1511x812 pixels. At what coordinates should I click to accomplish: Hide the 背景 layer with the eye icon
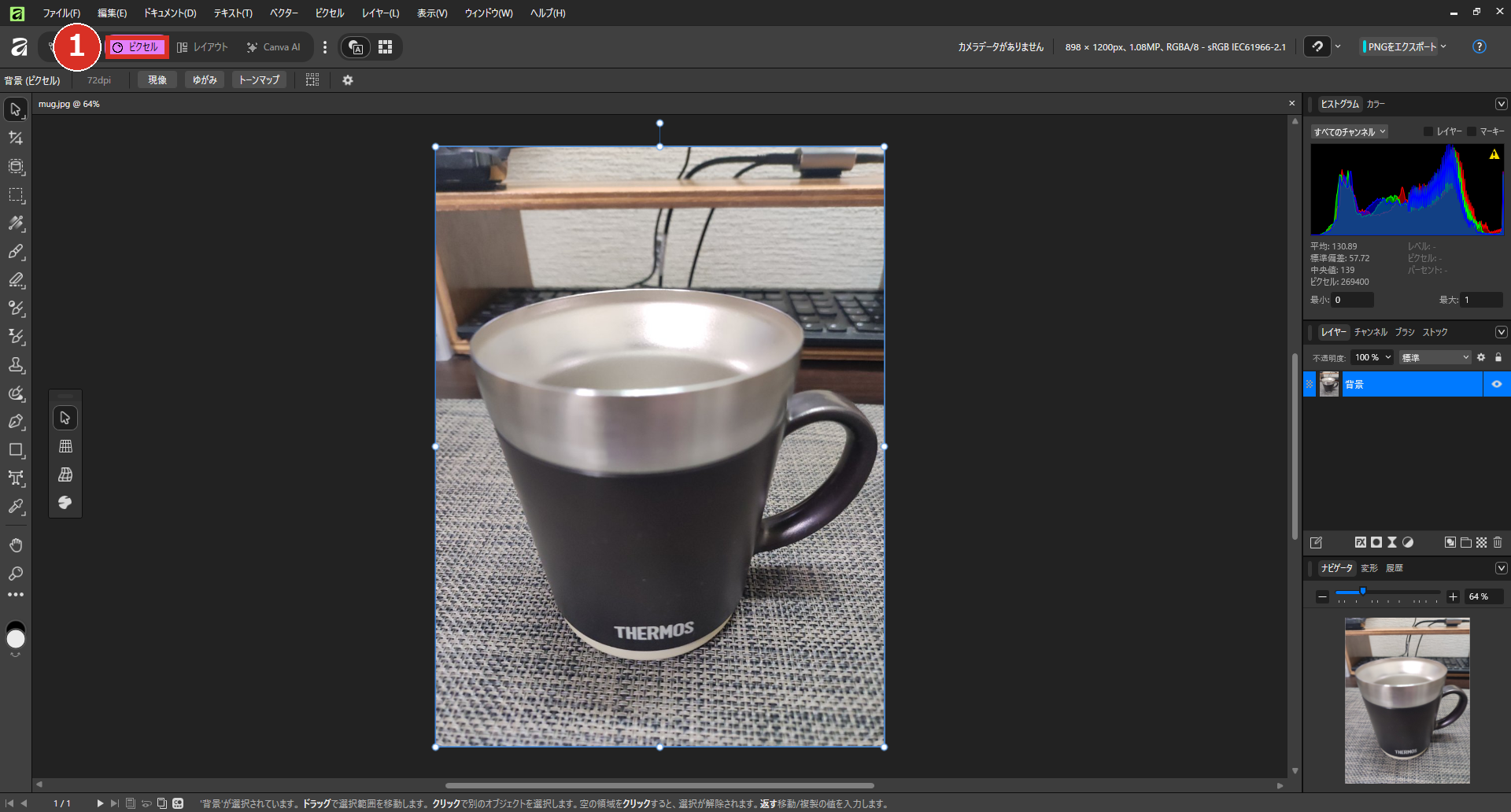[x=1497, y=384]
